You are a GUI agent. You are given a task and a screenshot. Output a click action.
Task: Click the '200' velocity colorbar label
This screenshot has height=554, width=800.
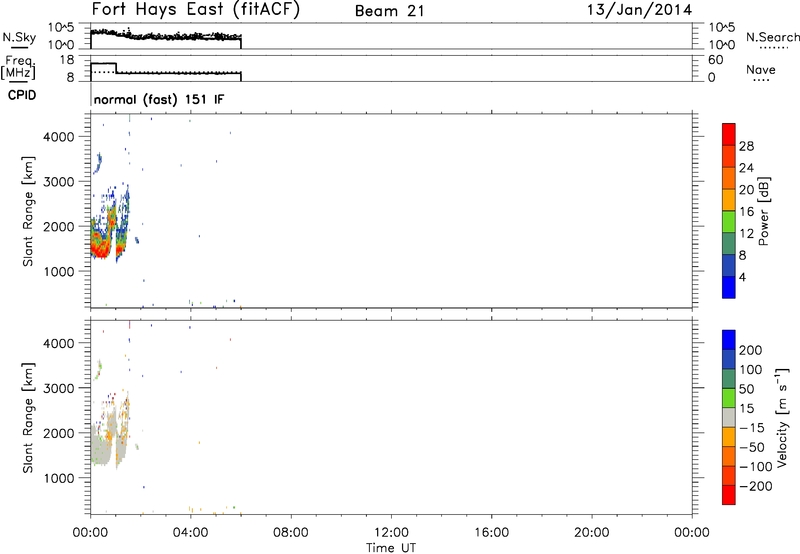click(x=751, y=350)
